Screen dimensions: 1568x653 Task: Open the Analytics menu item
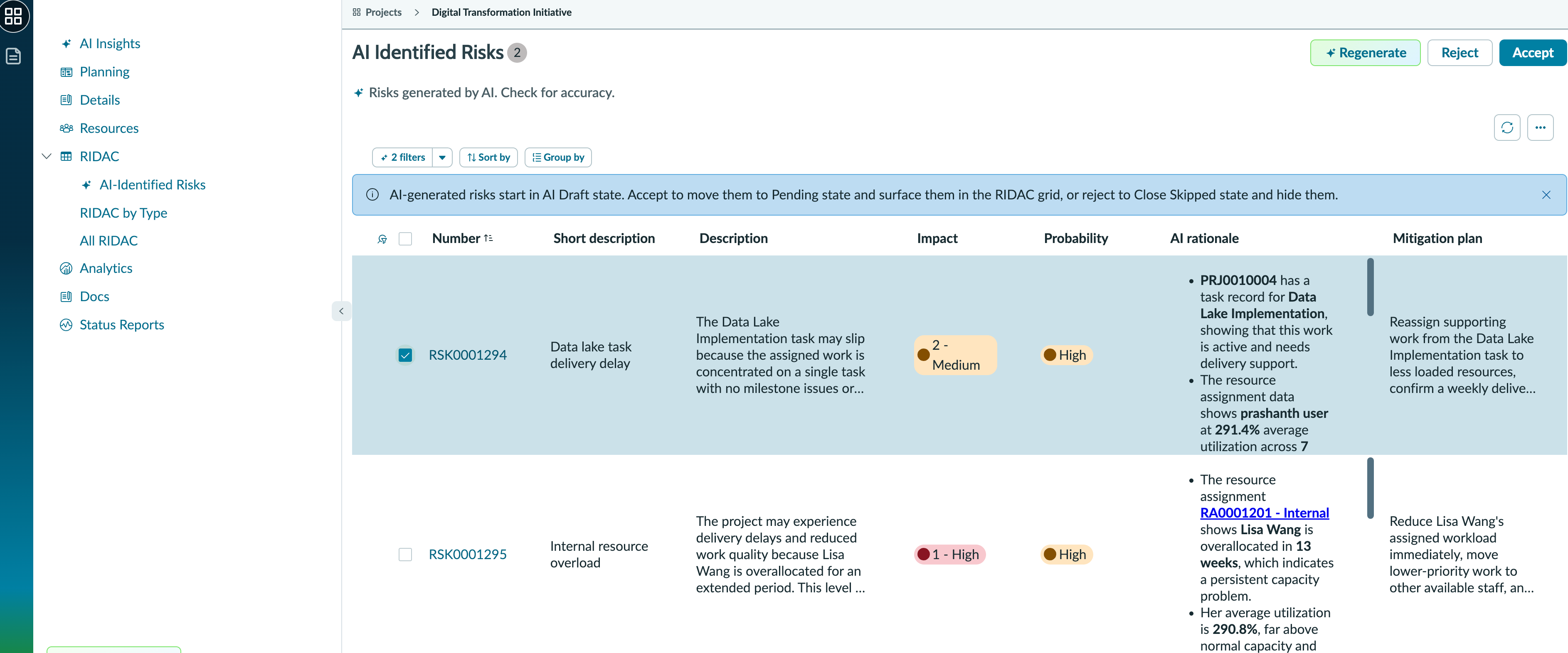[x=106, y=268]
